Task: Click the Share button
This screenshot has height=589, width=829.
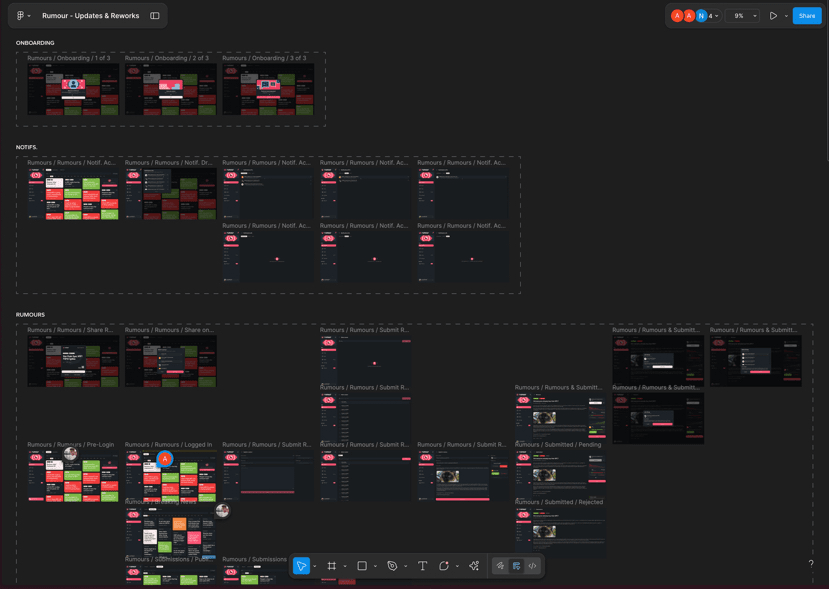Action: [x=806, y=16]
